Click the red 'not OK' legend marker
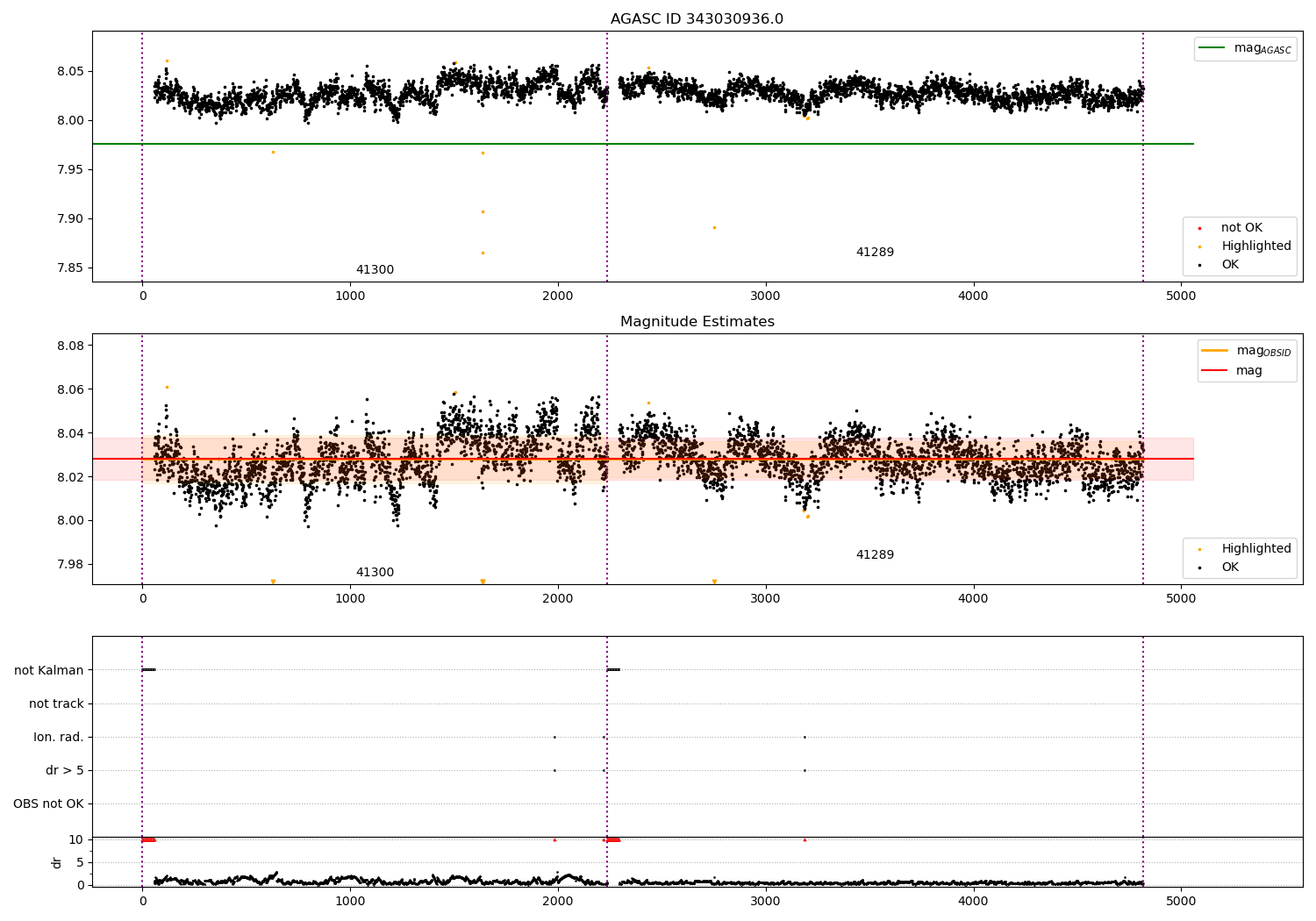This screenshot has width=1316, height=921. [x=1199, y=228]
